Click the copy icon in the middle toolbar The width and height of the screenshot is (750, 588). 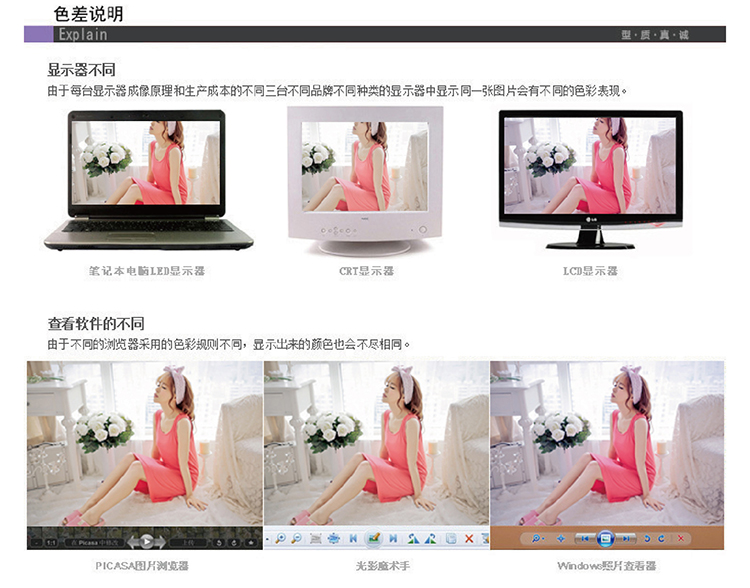[451, 539]
